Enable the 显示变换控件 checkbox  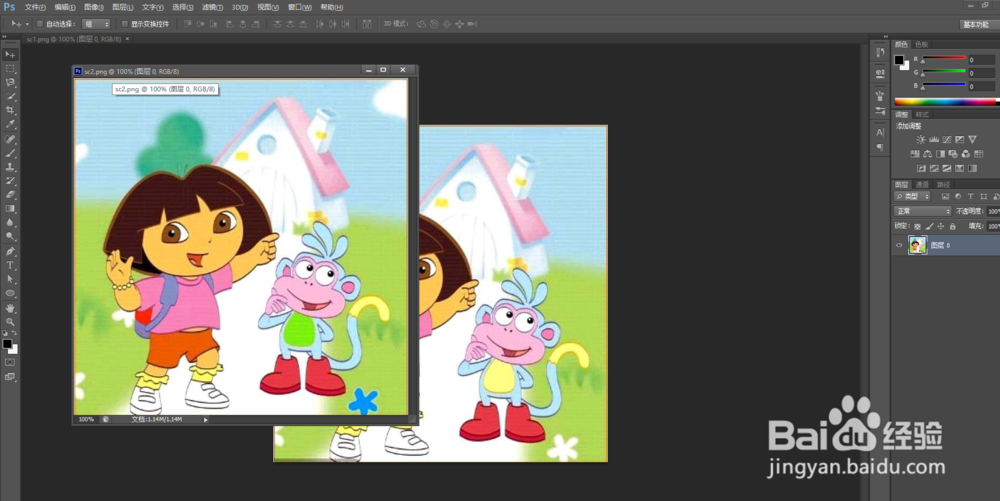[x=124, y=24]
